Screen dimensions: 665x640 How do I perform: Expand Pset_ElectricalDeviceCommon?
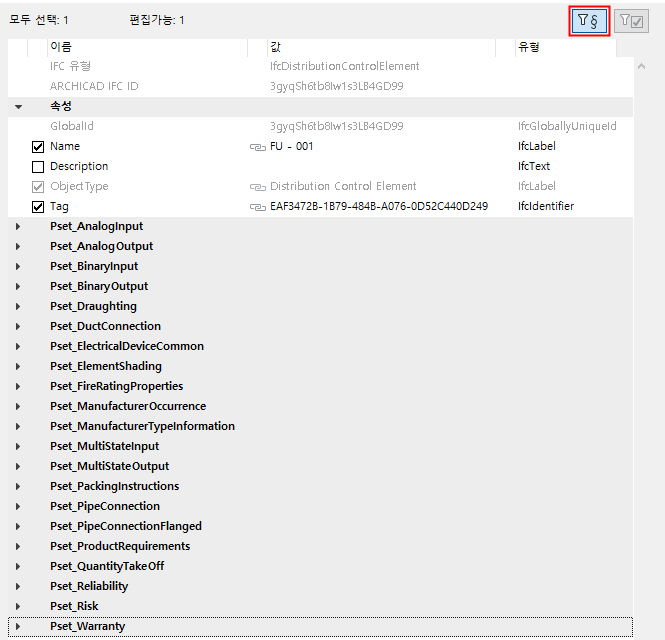click(x=18, y=346)
